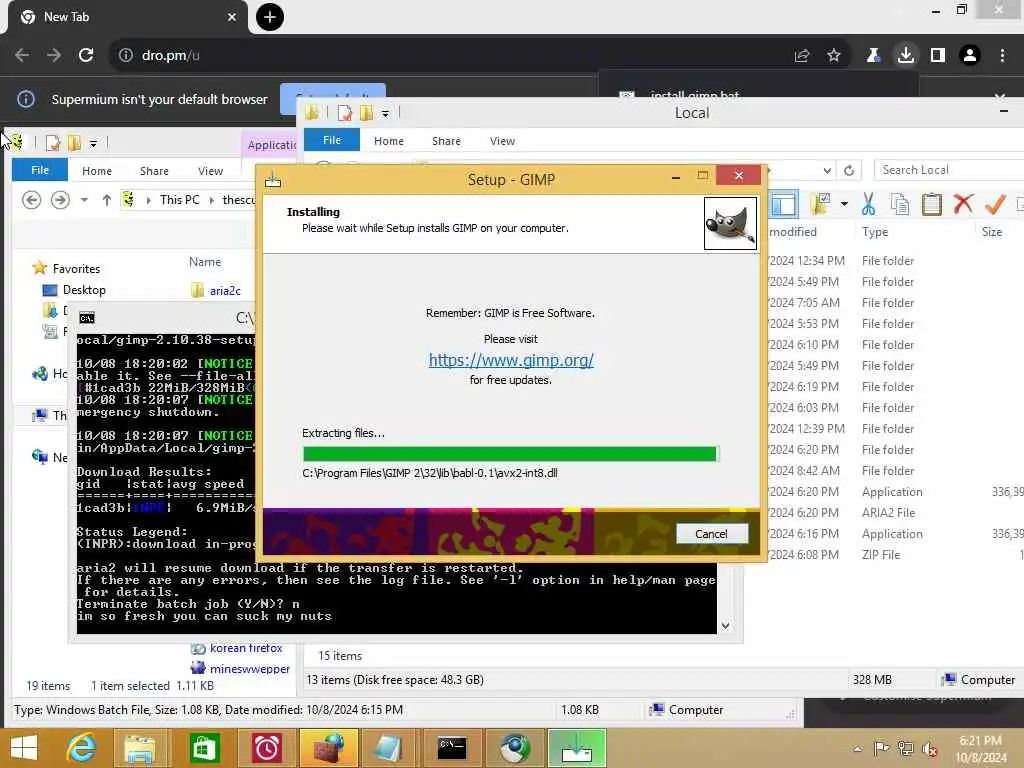Open Share tab in the Local window
This screenshot has width=1024, height=768.
coord(446,141)
